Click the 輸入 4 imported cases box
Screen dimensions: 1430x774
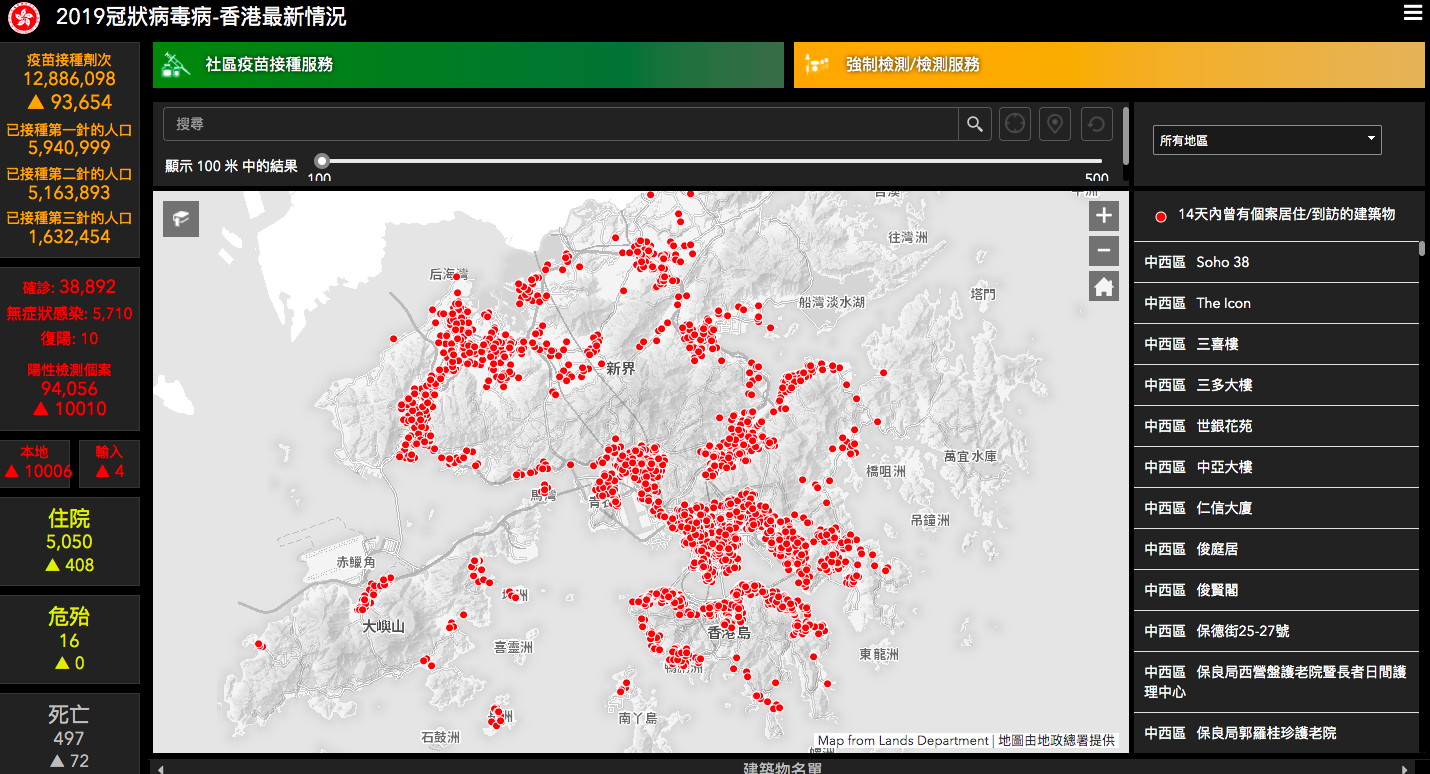pos(109,462)
